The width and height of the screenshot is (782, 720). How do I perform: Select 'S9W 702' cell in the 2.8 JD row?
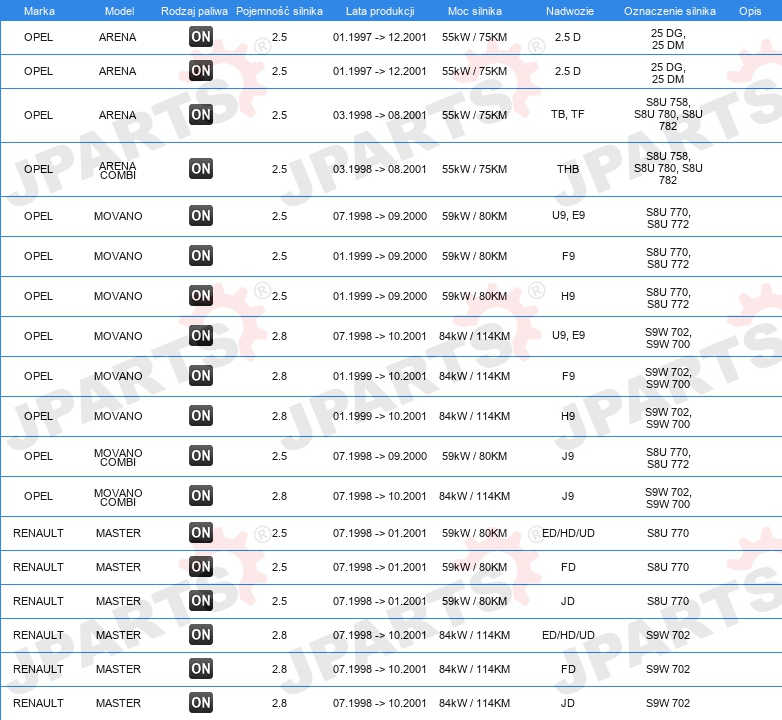coord(668,703)
